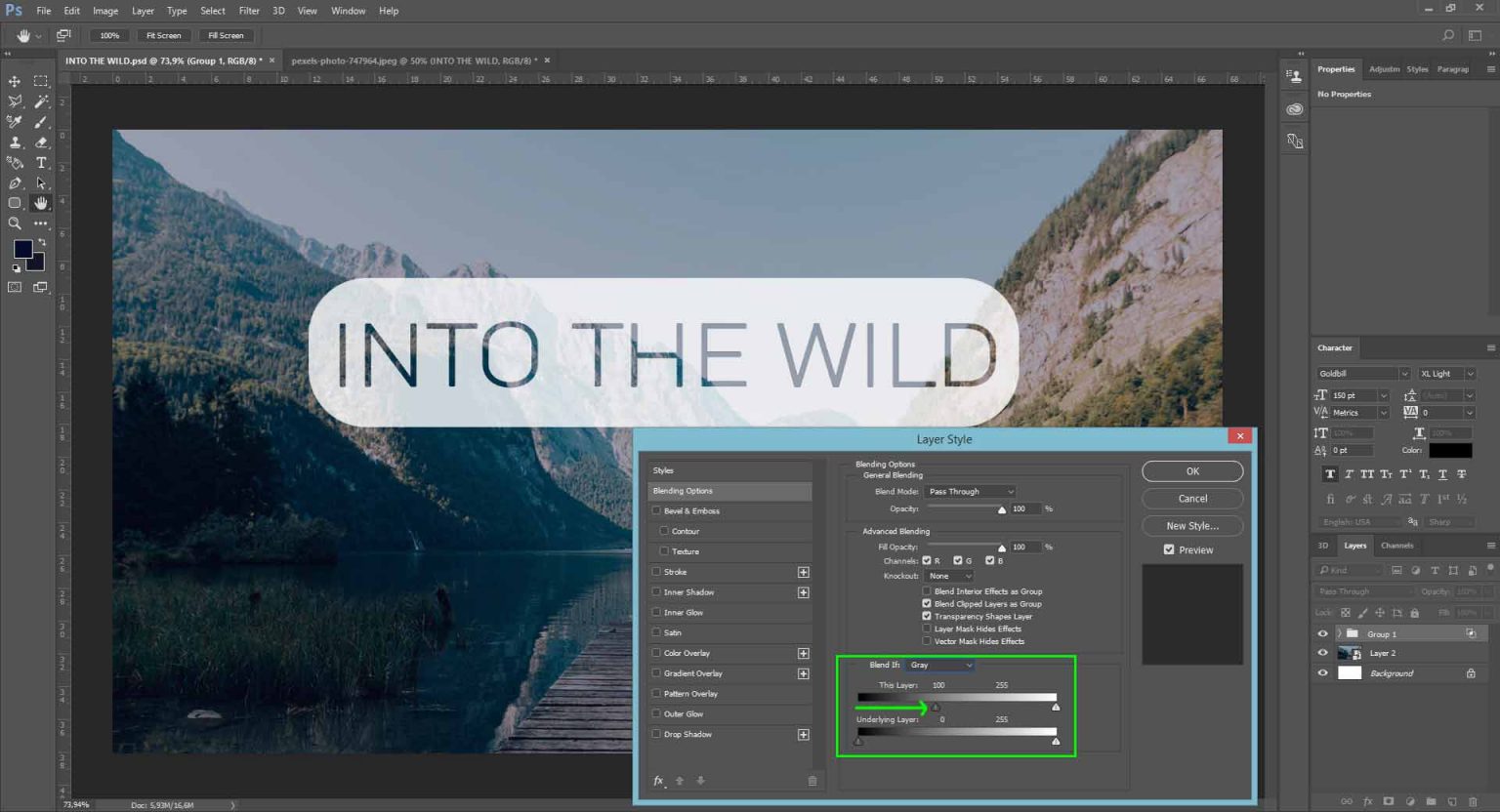Open the foreground color swatch
The image size is (1500, 812).
coord(22,249)
